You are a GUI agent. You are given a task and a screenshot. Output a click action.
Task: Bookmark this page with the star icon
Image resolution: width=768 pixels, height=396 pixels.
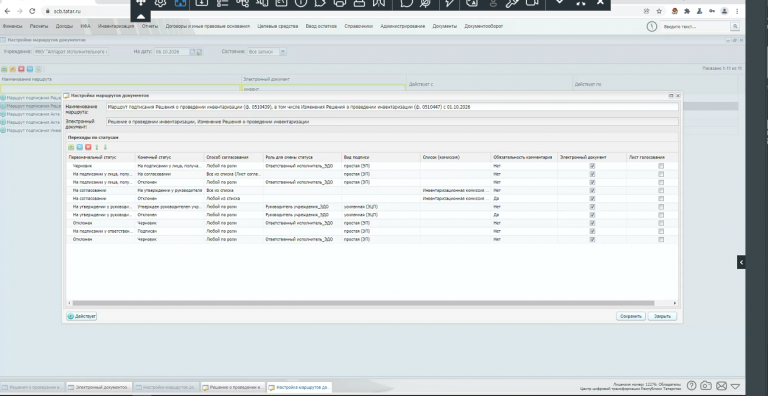pos(660,11)
